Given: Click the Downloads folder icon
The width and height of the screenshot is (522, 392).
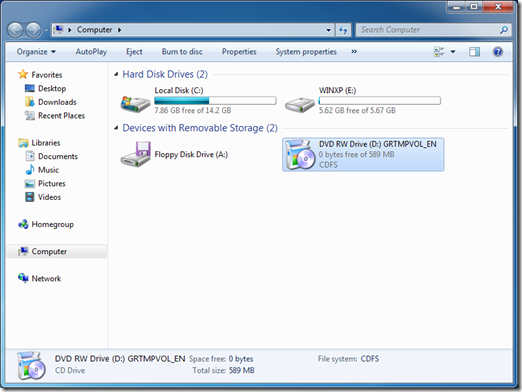Looking at the screenshot, I should tap(30, 102).
